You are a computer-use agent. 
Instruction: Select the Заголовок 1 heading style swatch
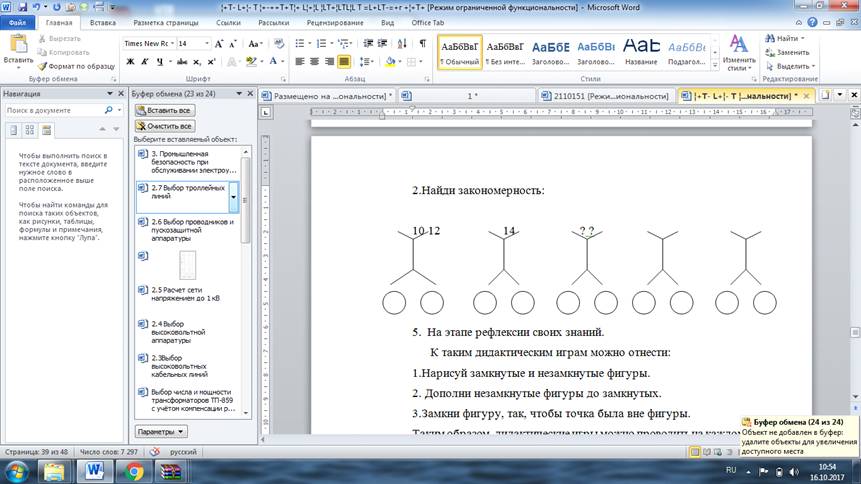pos(551,48)
